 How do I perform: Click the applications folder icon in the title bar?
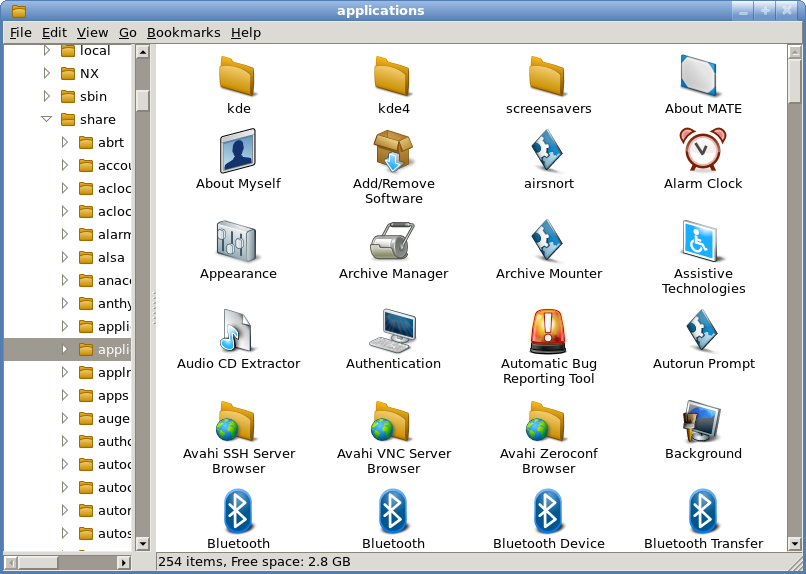[x=18, y=10]
